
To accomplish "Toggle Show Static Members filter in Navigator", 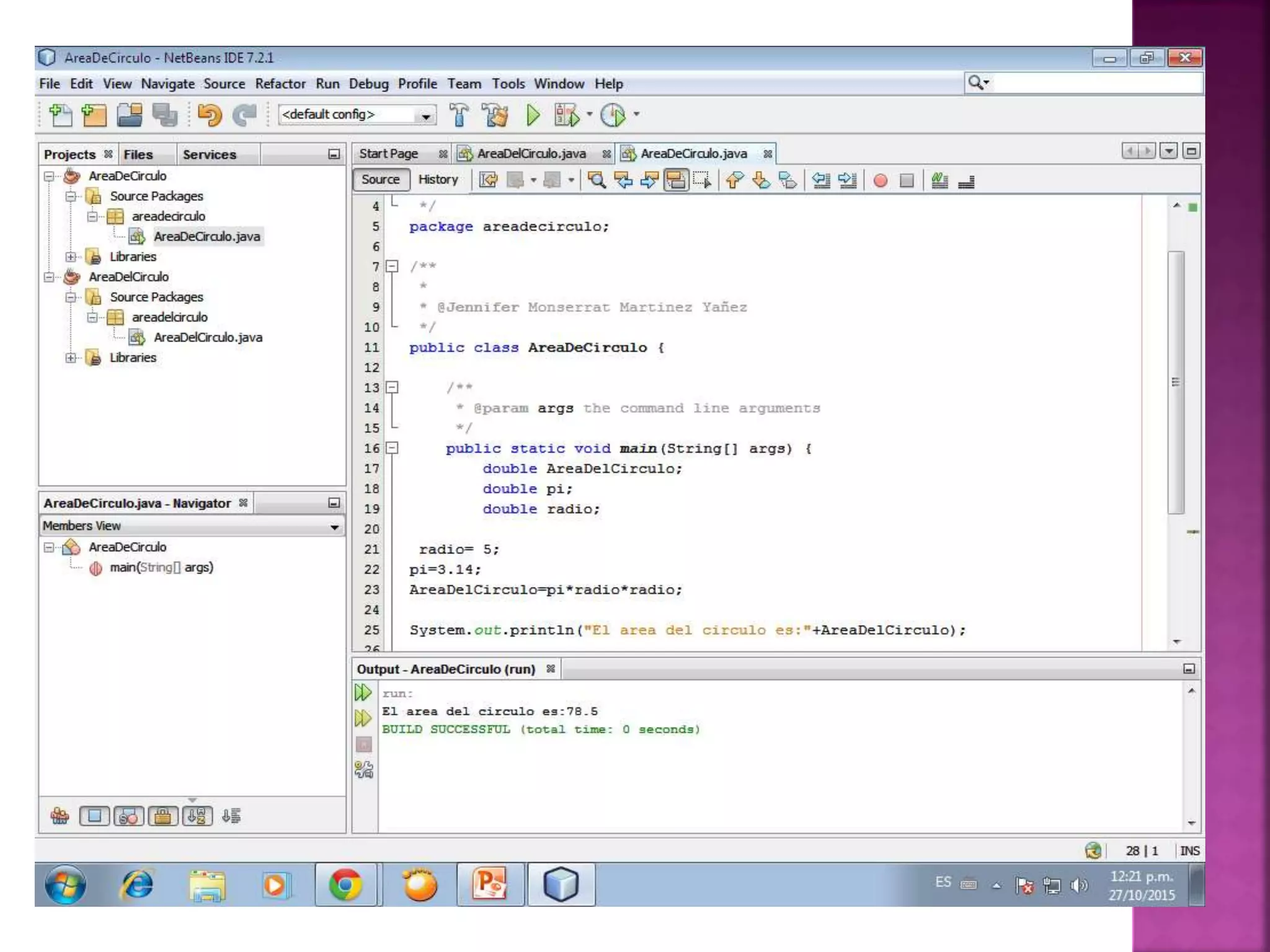I will point(128,816).
